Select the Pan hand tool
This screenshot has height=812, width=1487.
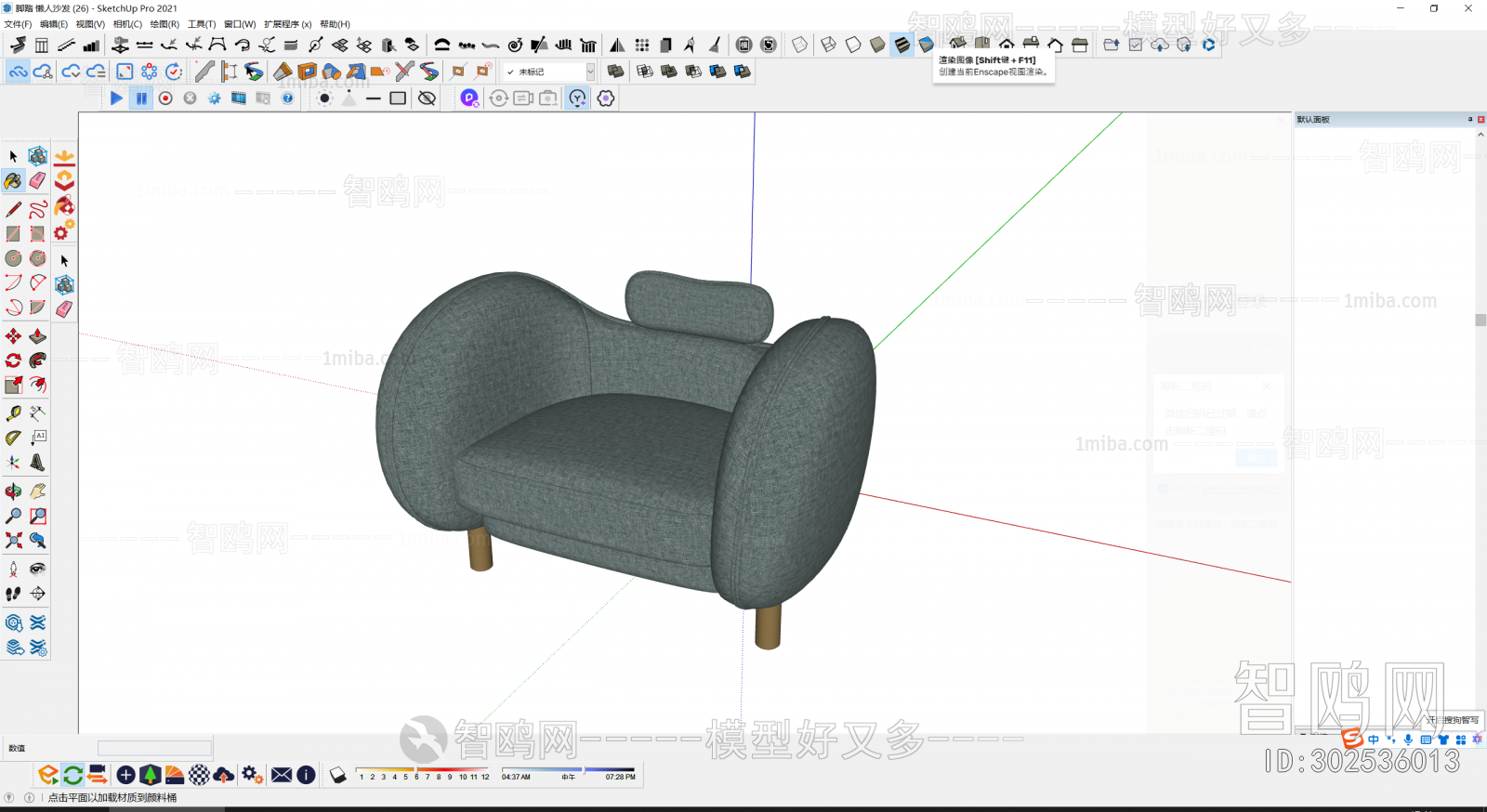click(37, 491)
